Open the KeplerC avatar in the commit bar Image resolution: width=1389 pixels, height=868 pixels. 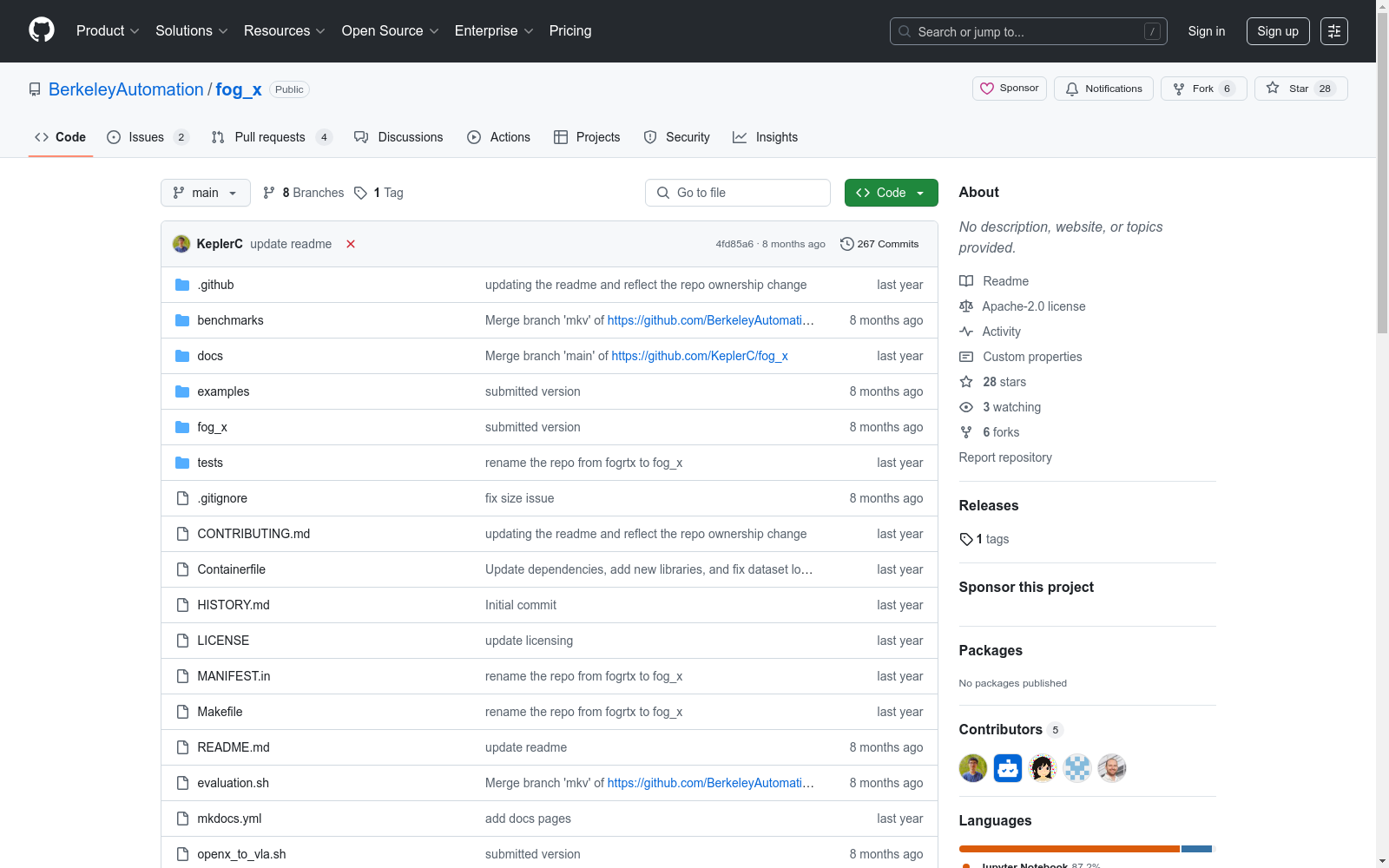point(181,244)
